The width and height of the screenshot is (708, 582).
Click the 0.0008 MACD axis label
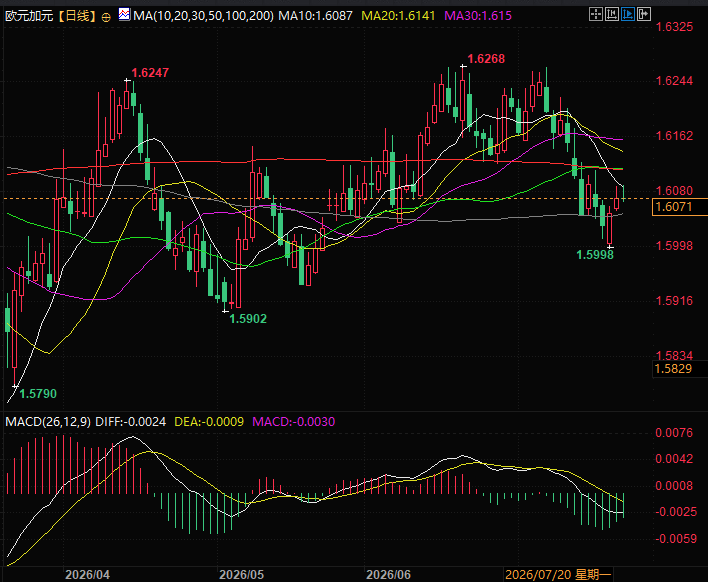coord(674,486)
